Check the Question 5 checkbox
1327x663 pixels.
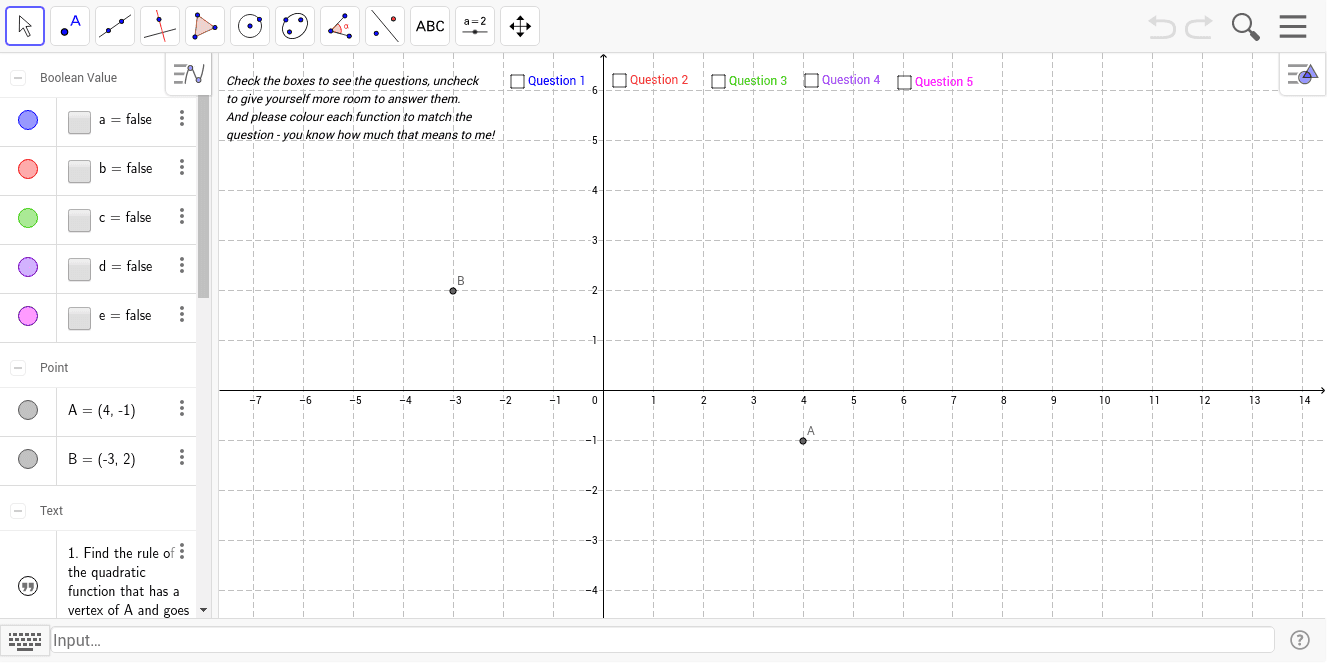pos(904,82)
